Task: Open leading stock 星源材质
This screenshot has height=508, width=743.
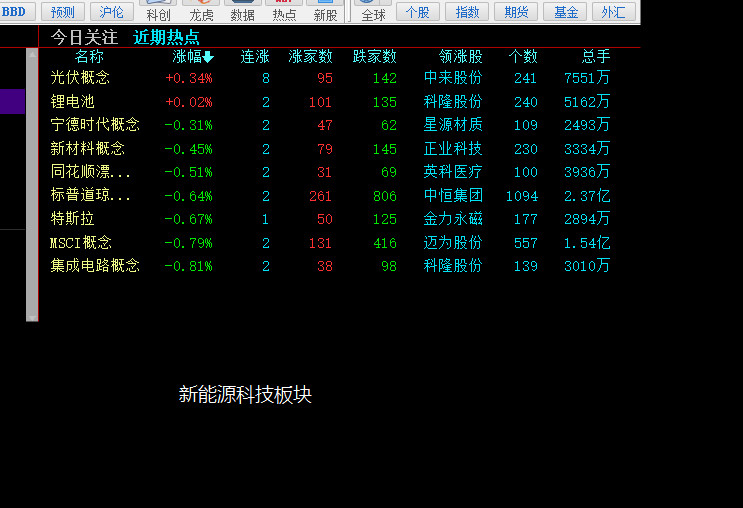Action: 453,125
